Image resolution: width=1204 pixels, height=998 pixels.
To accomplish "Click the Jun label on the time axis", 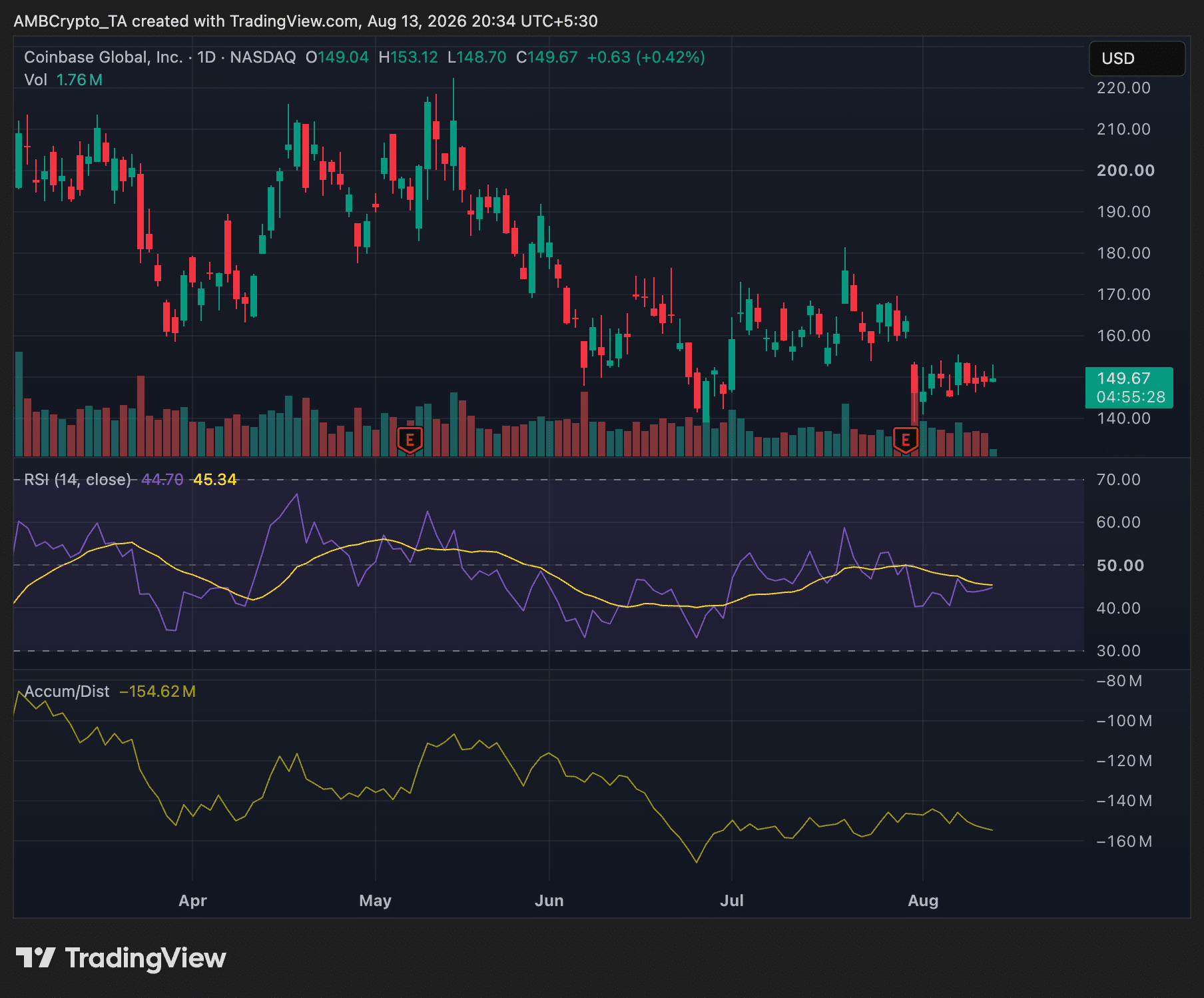I will coord(549,901).
